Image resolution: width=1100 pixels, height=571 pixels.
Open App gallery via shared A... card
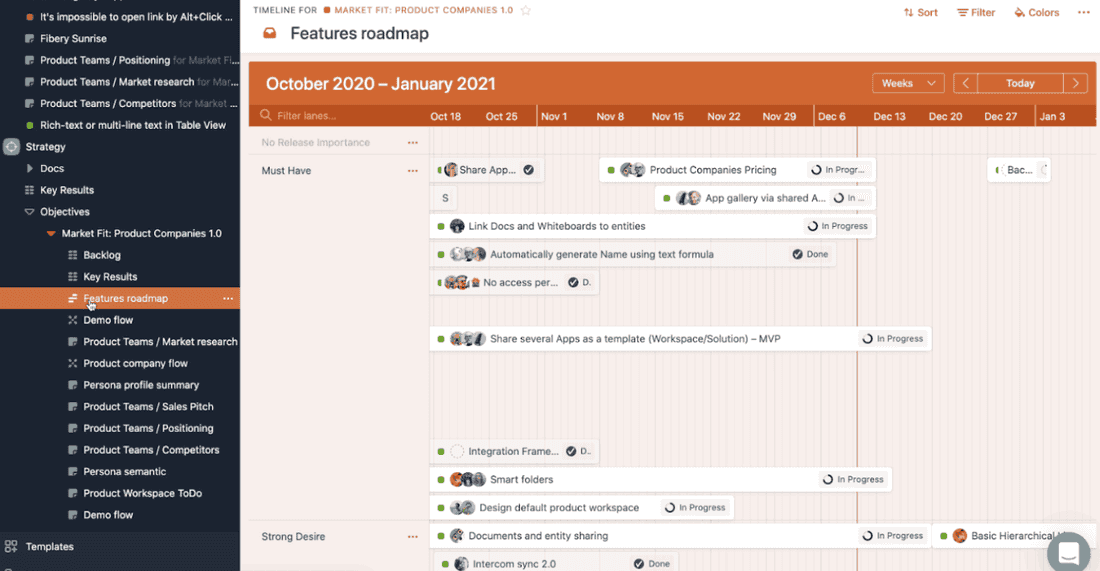(x=765, y=198)
